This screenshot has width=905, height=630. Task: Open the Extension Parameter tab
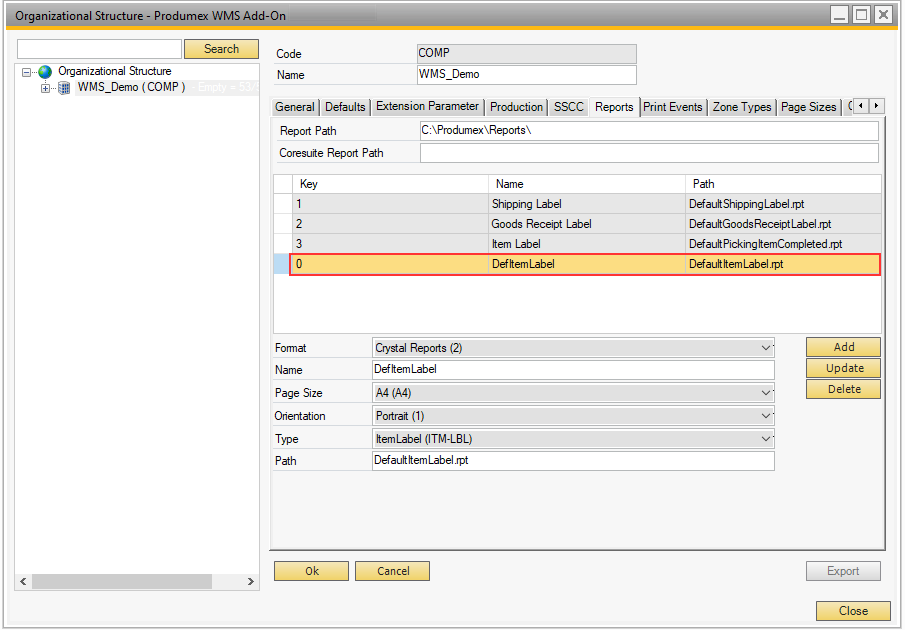click(x=427, y=107)
